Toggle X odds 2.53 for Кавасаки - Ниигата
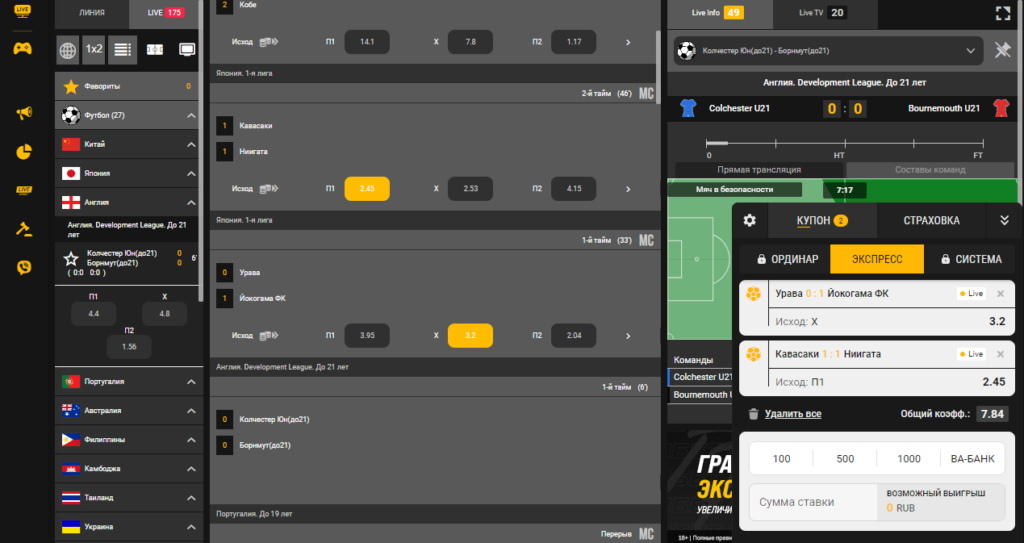This screenshot has height=543, width=1024. [x=470, y=189]
